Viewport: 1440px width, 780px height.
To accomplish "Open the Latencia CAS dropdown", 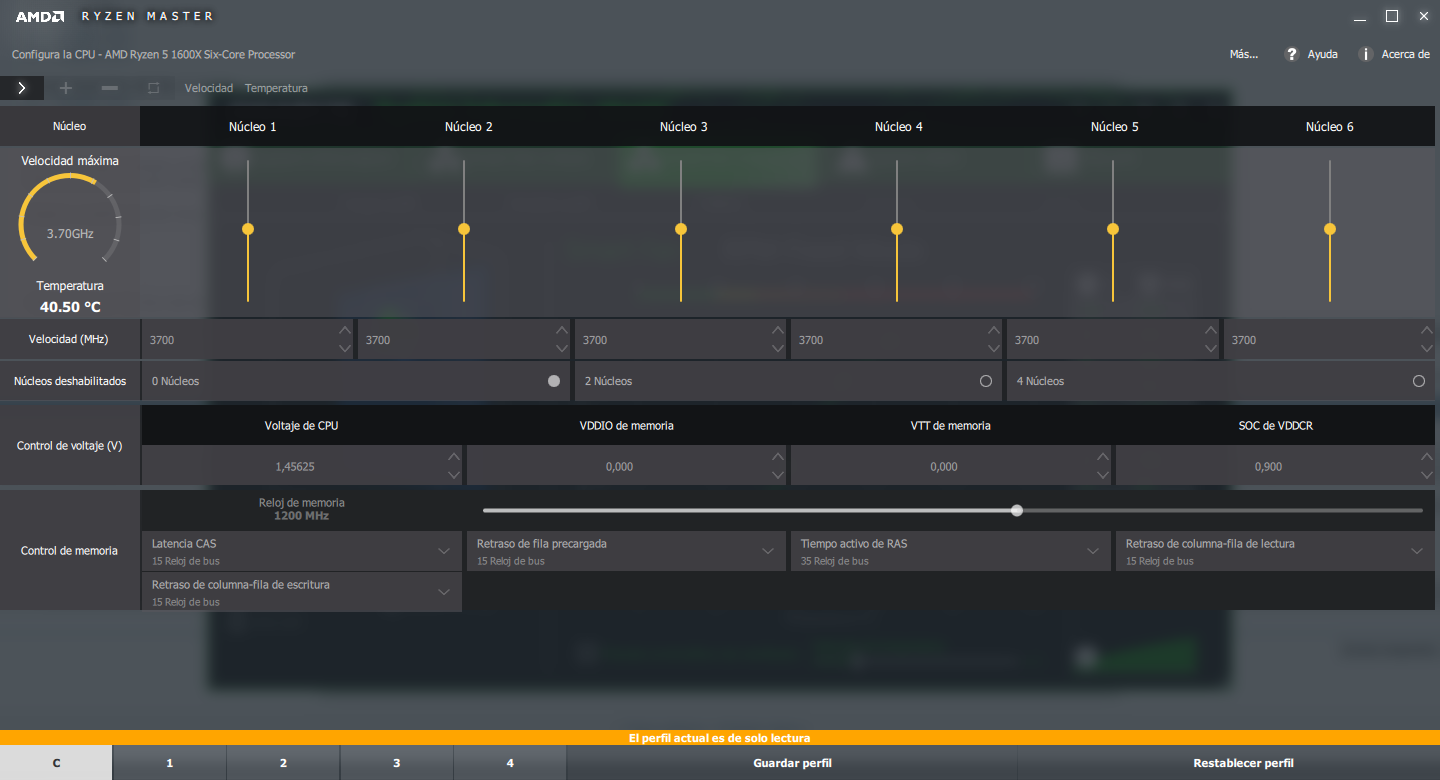I will tap(302, 551).
